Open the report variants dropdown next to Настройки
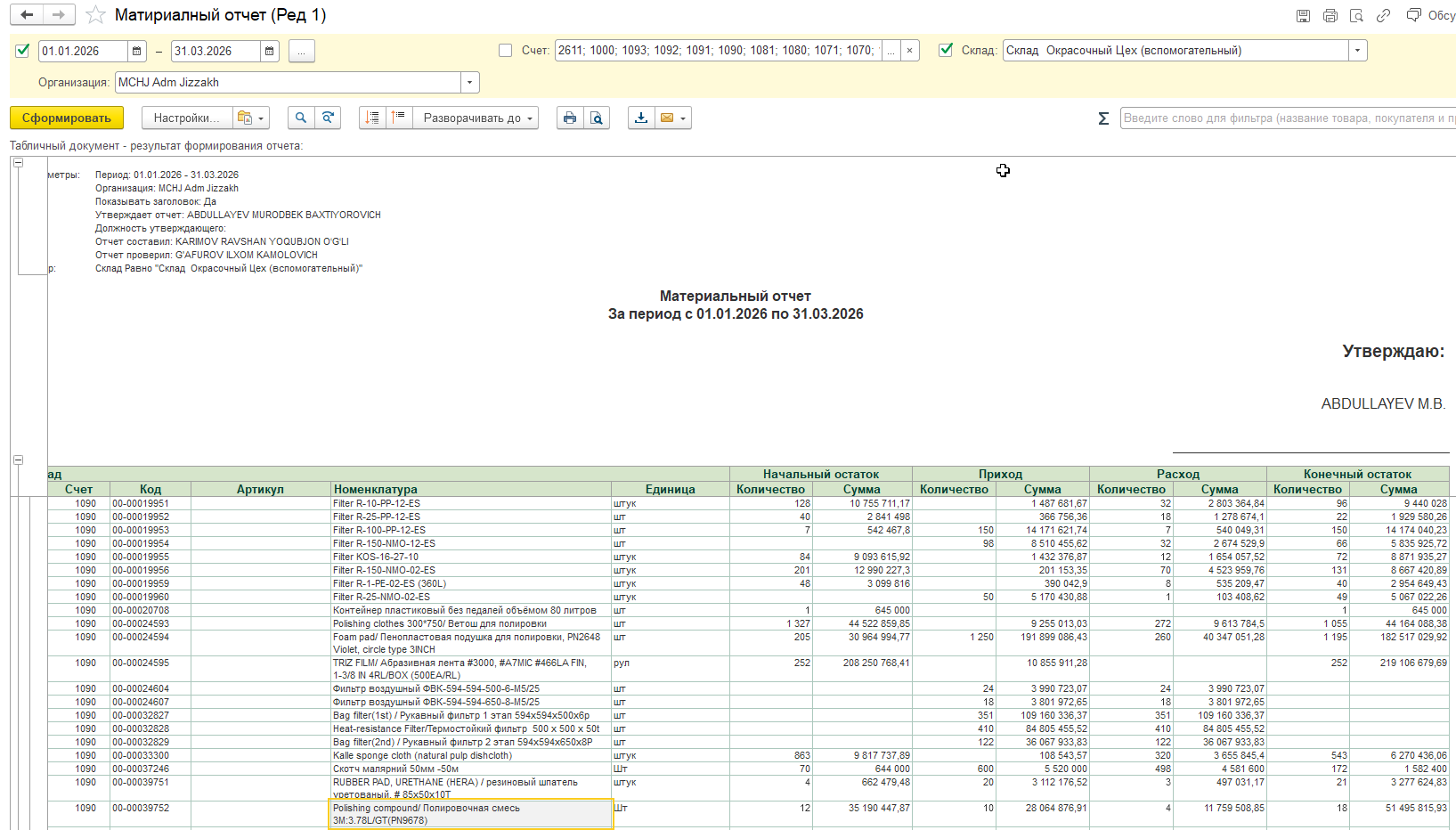 pos(250,118)
